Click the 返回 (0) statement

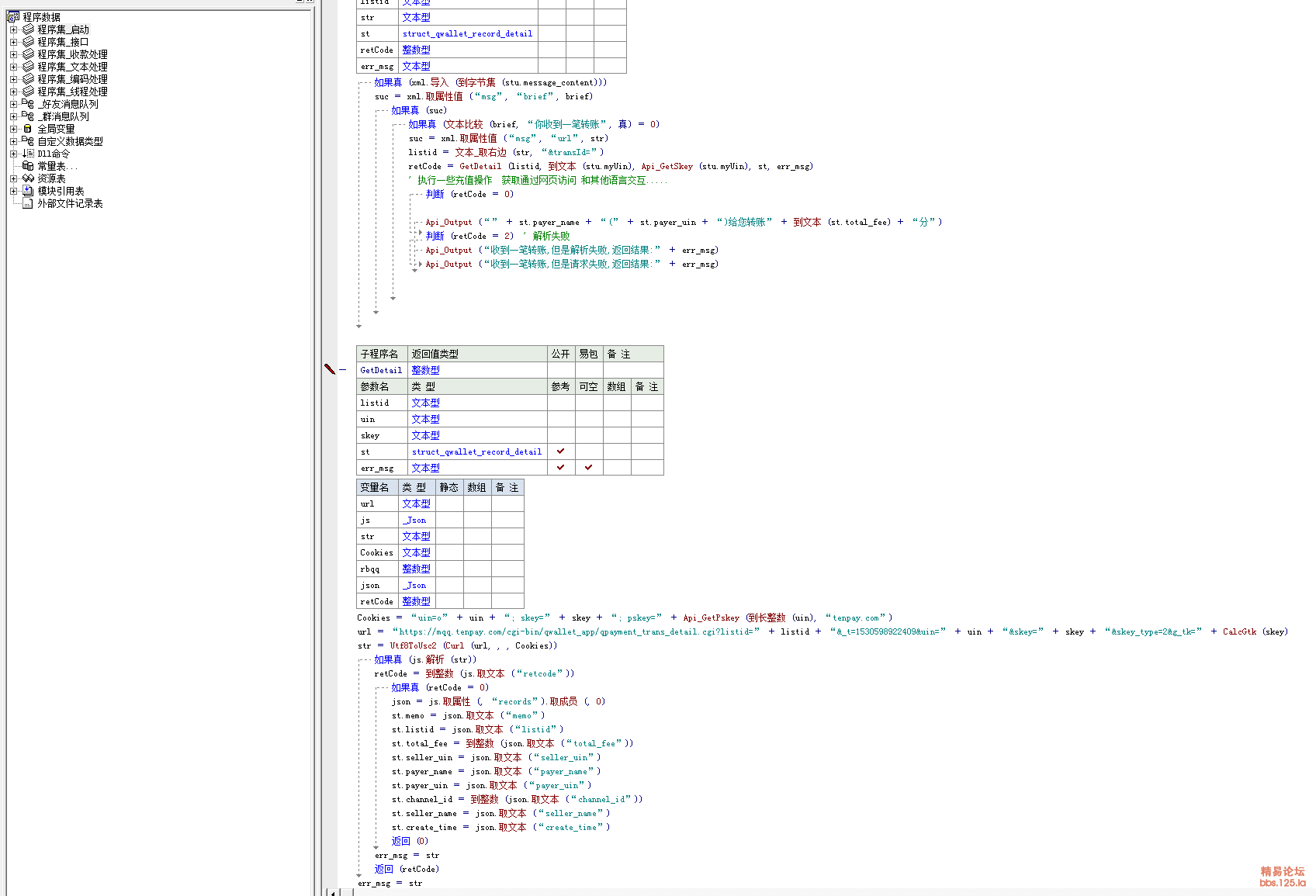[x=410, y=841]
